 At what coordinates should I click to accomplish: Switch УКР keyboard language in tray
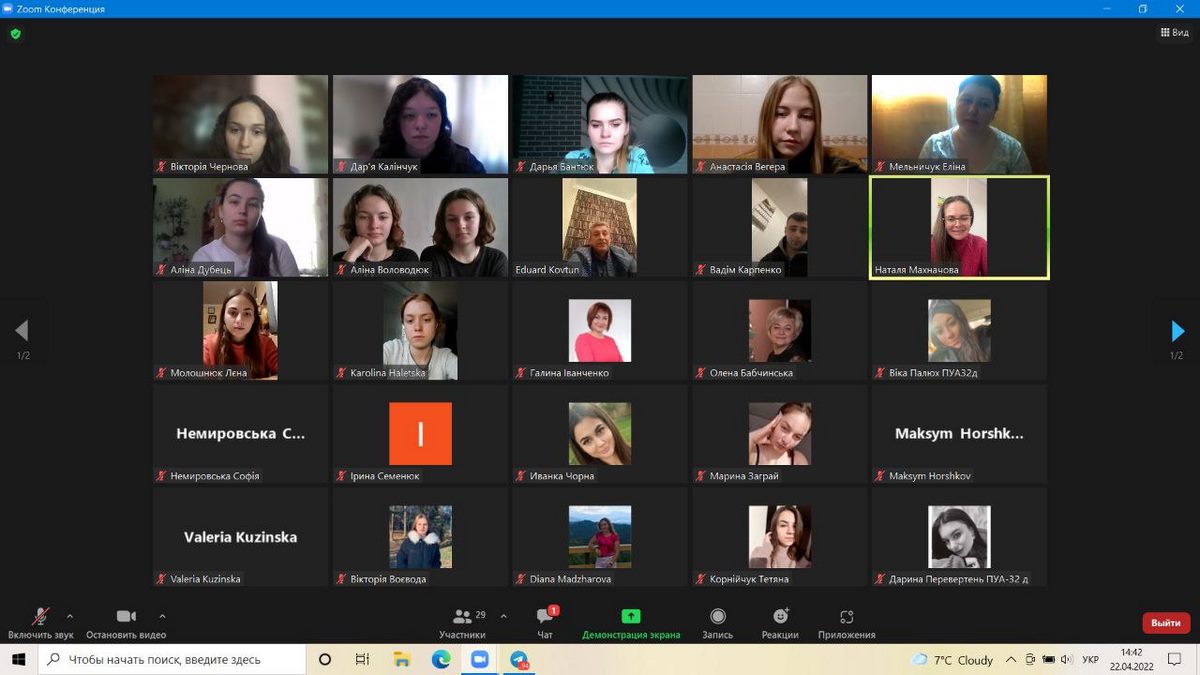tap(1091, 660)
